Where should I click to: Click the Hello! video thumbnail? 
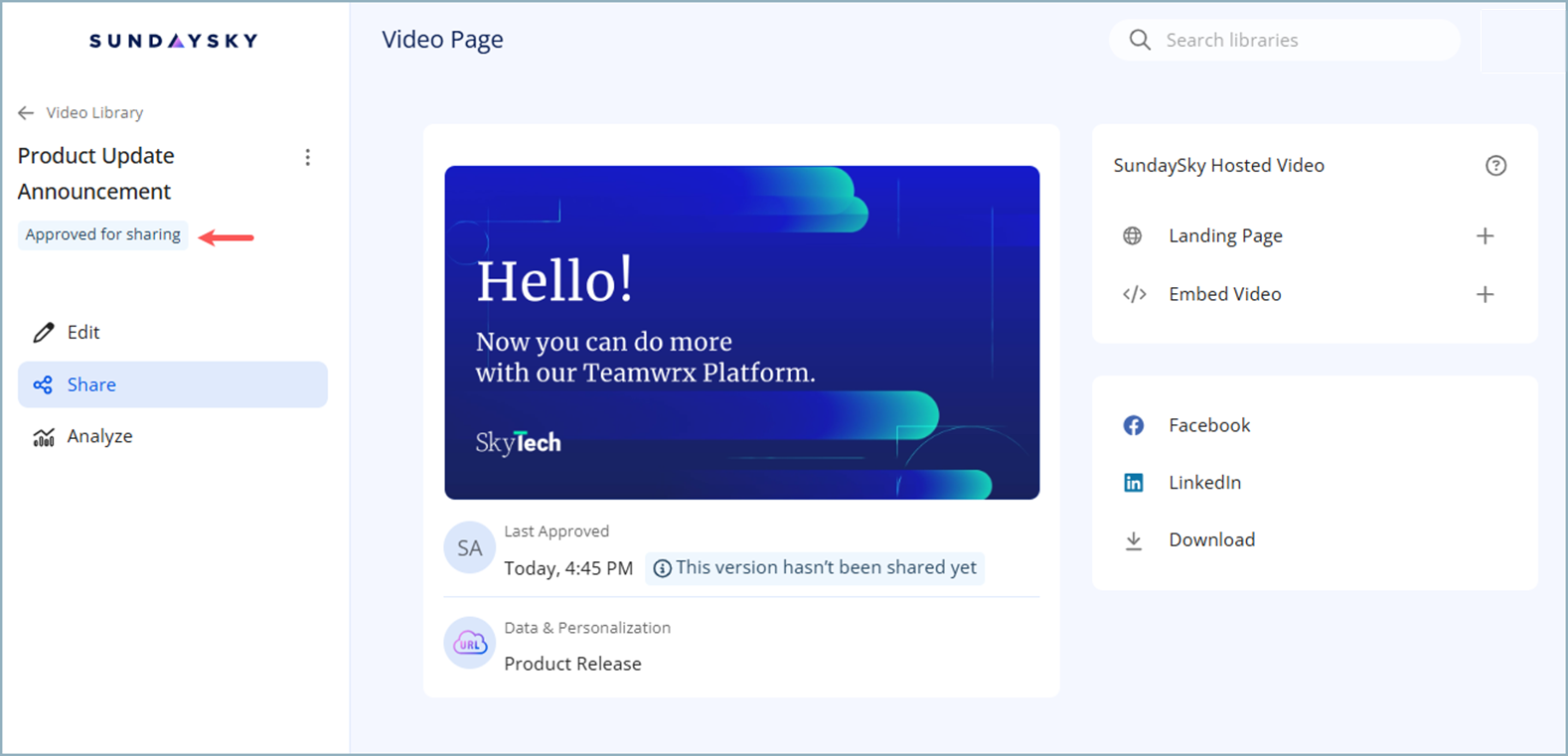741,332
